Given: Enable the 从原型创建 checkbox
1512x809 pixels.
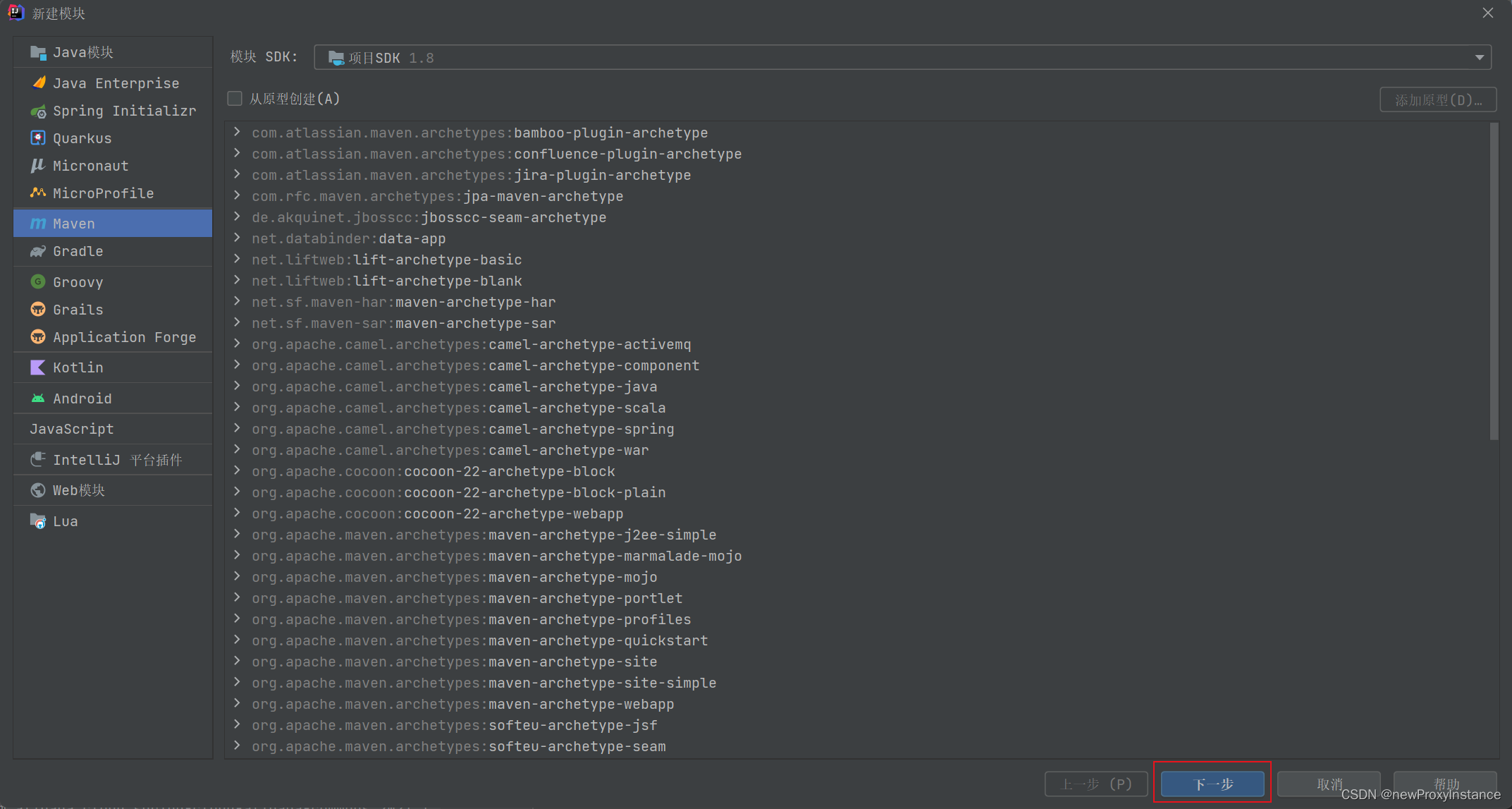Looking at the screenshot, I should [x=235, y=99].
